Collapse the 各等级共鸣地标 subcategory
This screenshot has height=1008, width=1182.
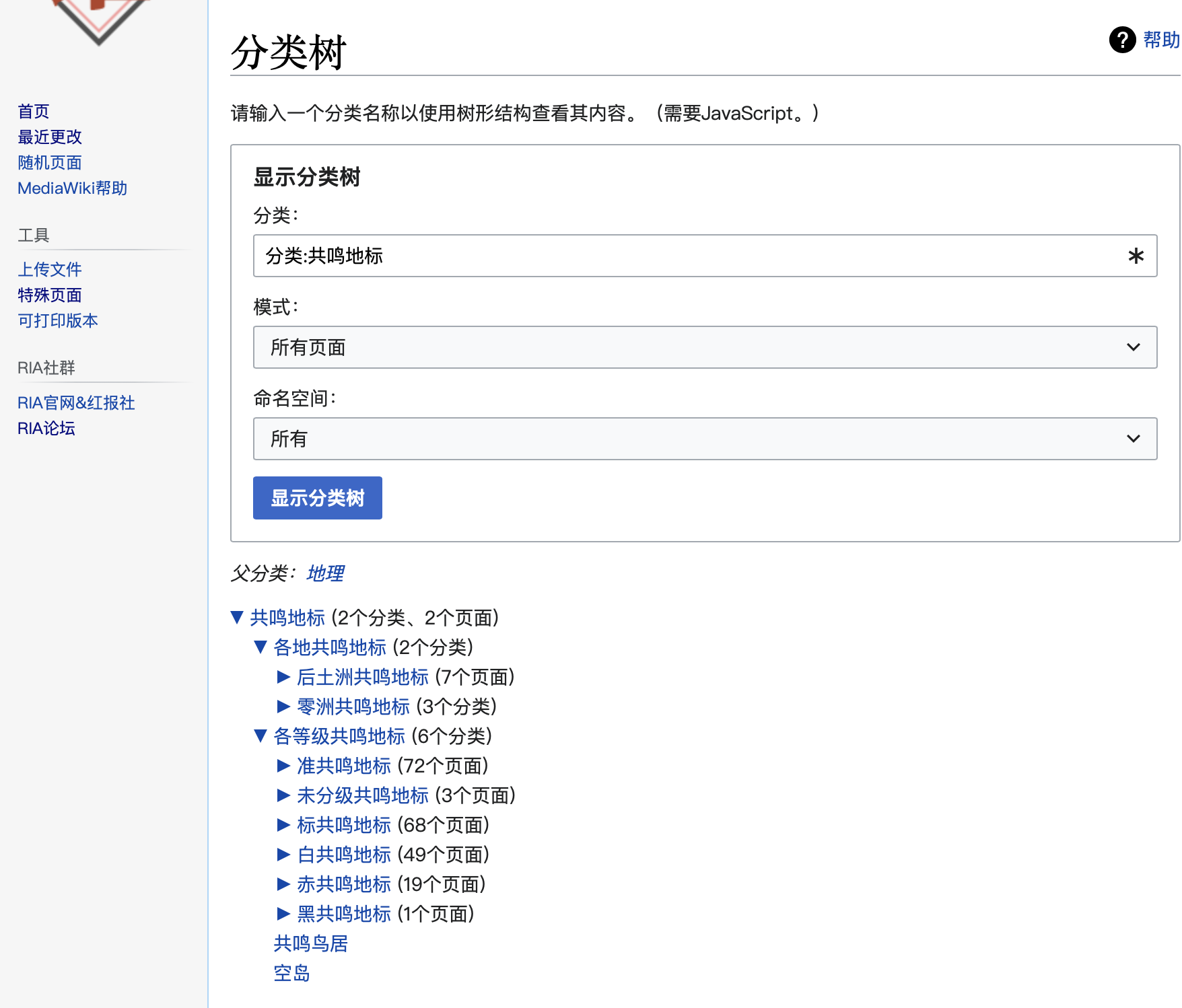[x=260, y=736]
